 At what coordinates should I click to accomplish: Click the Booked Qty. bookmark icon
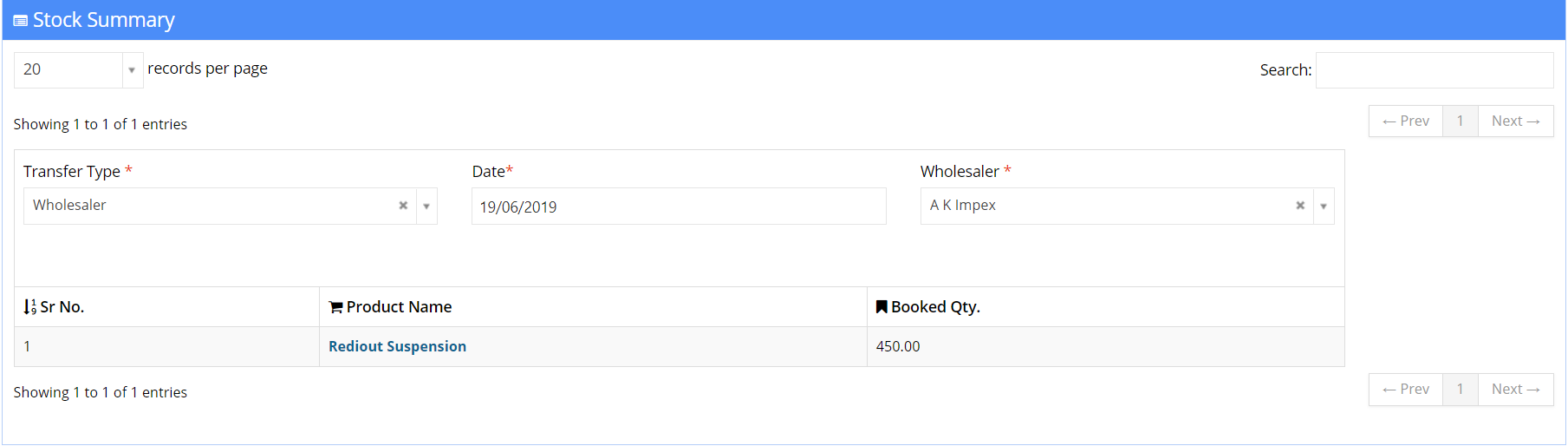[882, 306]
